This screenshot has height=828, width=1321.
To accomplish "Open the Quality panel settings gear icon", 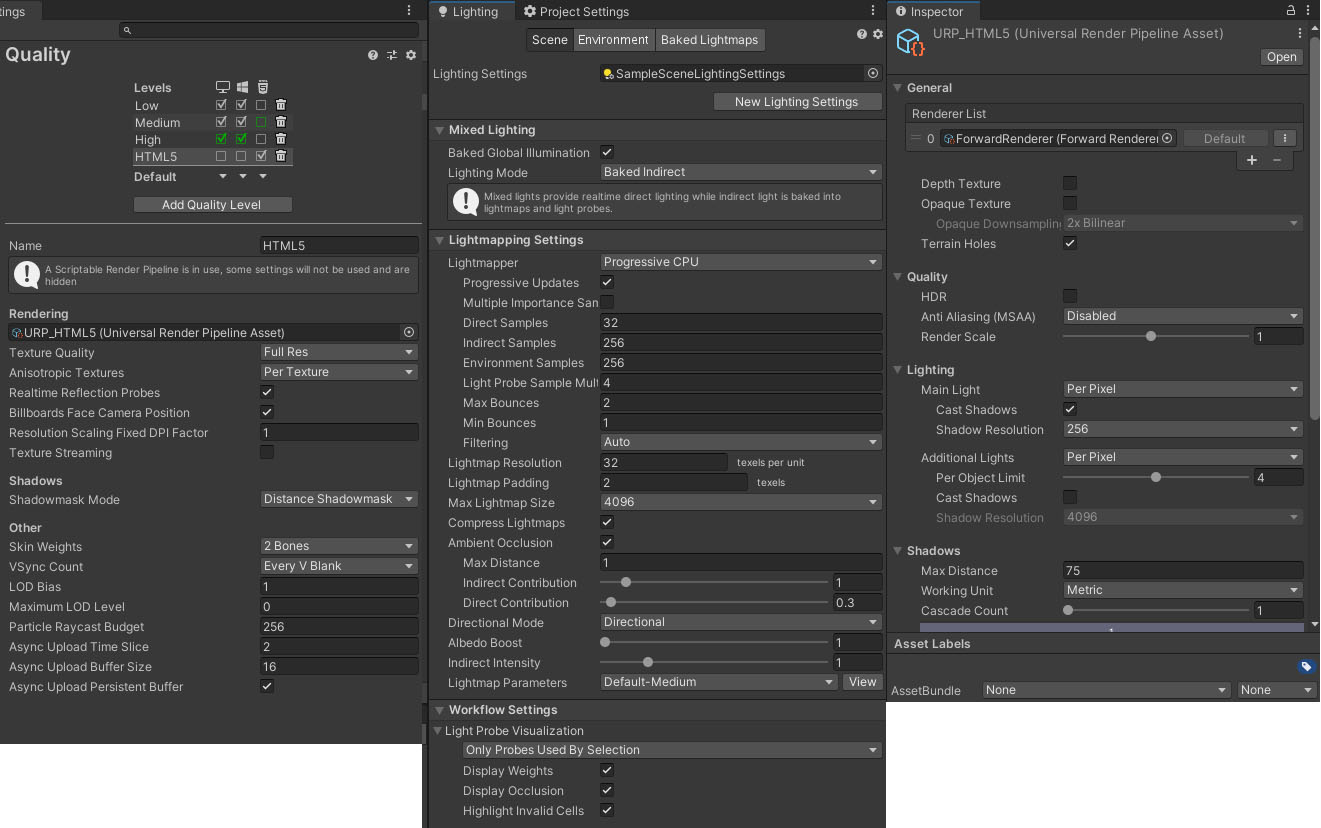I will pyautogui.click(x=410, y=56).
